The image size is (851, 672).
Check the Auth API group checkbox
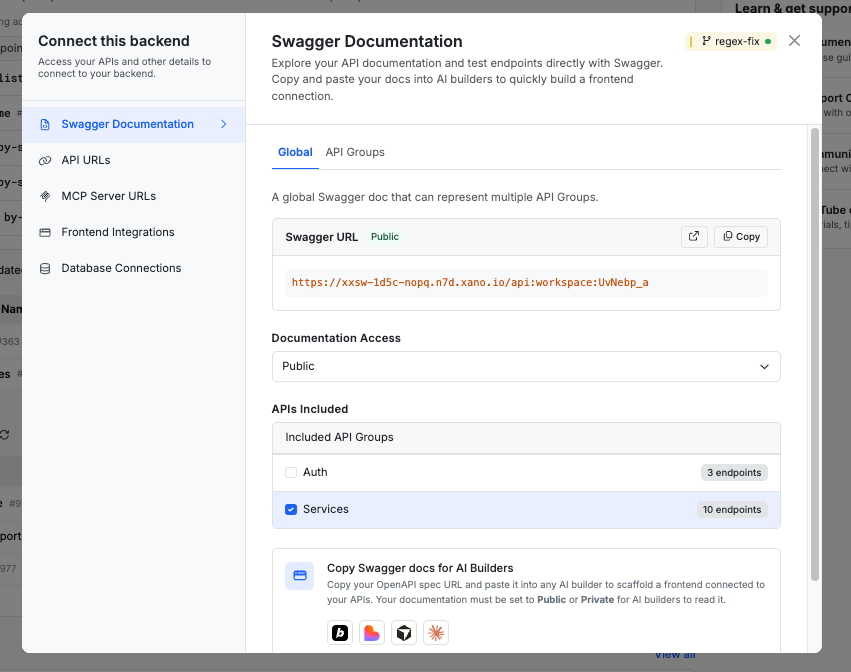(x=291, y=472)
